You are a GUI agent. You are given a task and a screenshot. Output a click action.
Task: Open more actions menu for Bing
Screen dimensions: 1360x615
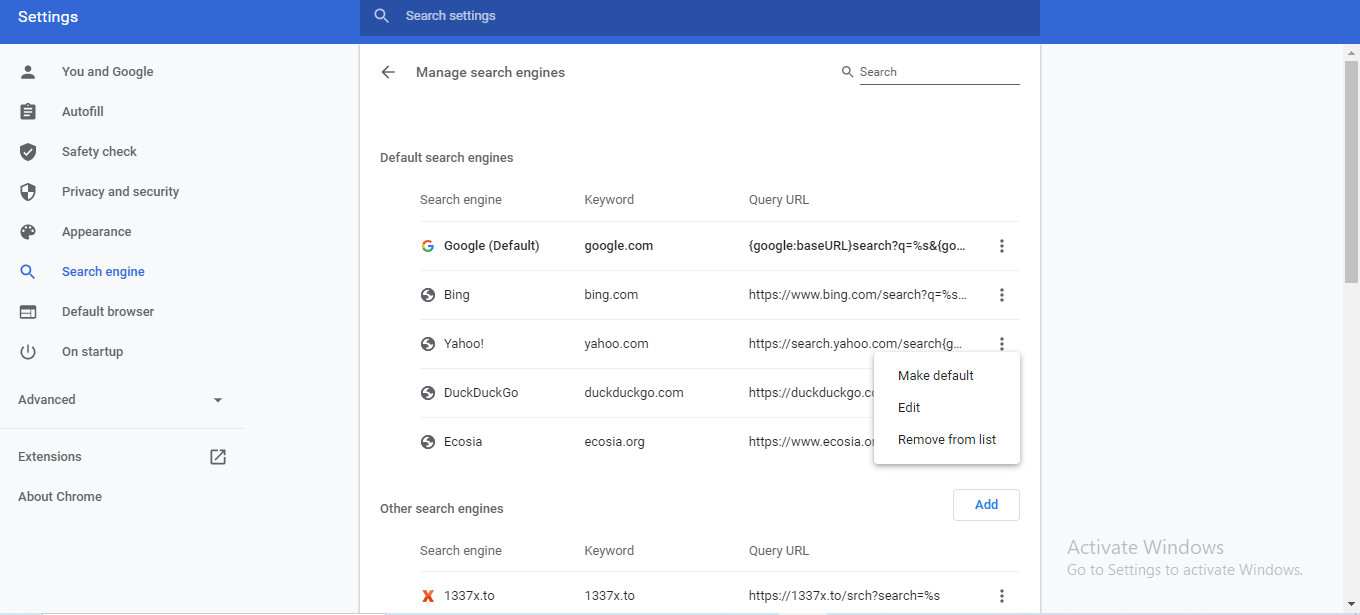pos(1002,295)
